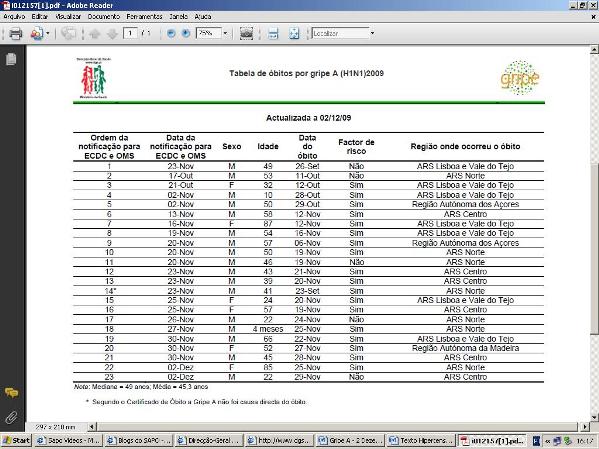
Task: Click the greyed comment bubbles toolbar icon
Action: (x=68, y=34)
